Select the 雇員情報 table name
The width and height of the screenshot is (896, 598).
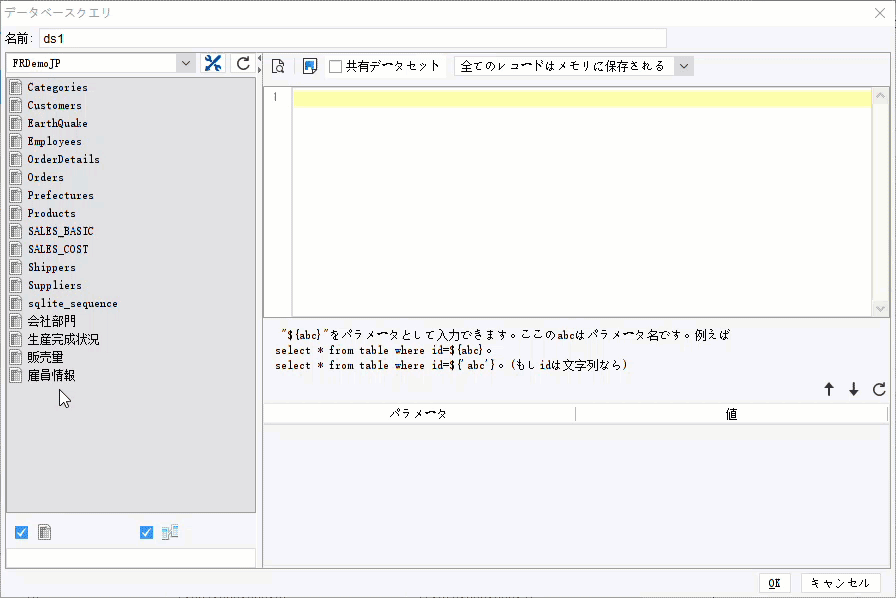51,376
